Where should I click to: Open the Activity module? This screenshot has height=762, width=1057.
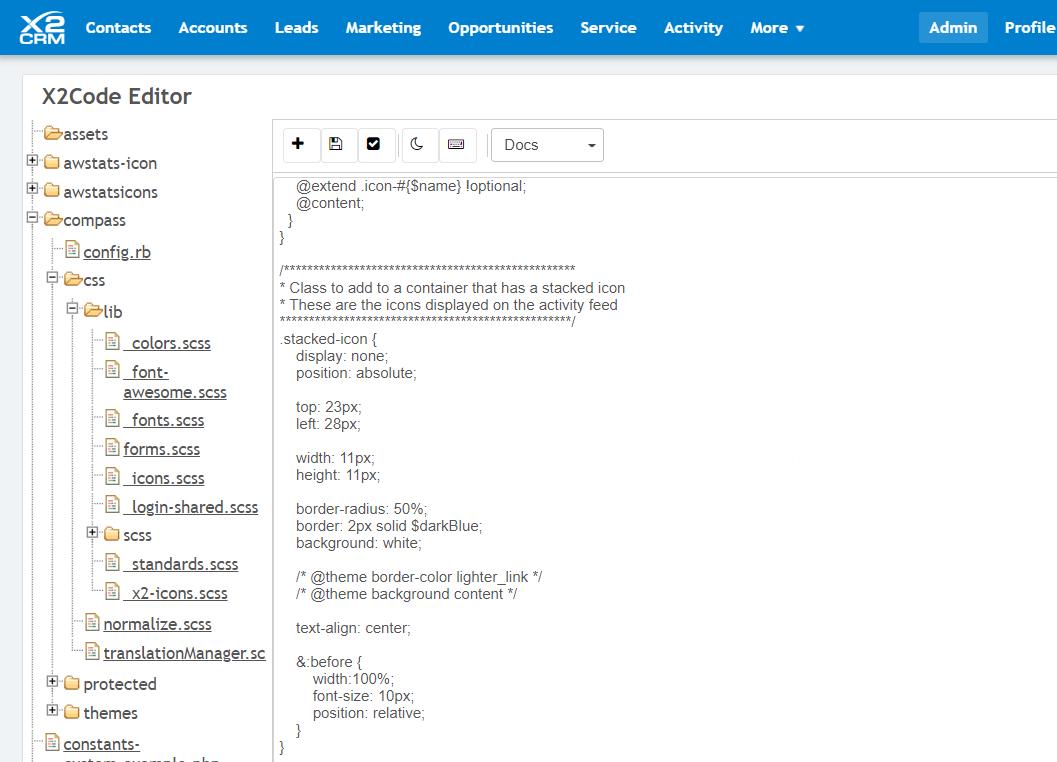(x=694, y=28)
